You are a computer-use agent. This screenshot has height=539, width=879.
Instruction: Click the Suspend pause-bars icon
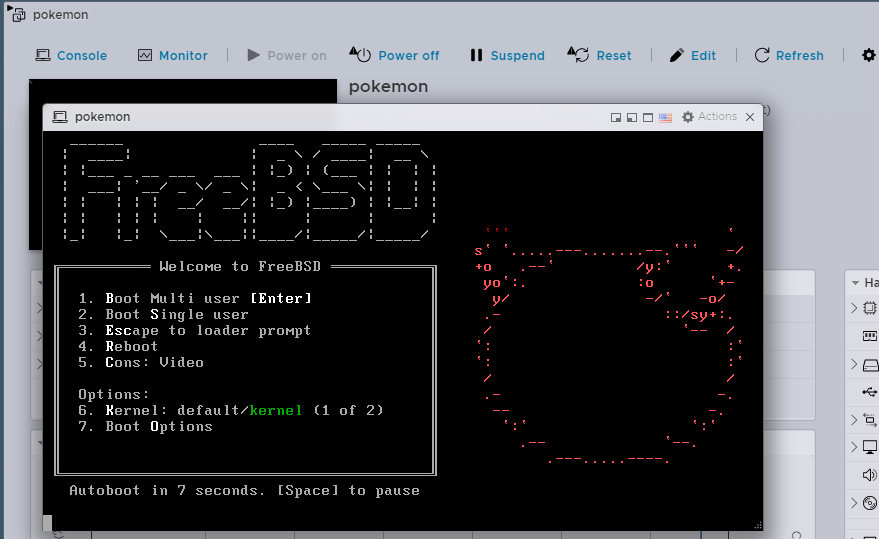tap(476, 55)
